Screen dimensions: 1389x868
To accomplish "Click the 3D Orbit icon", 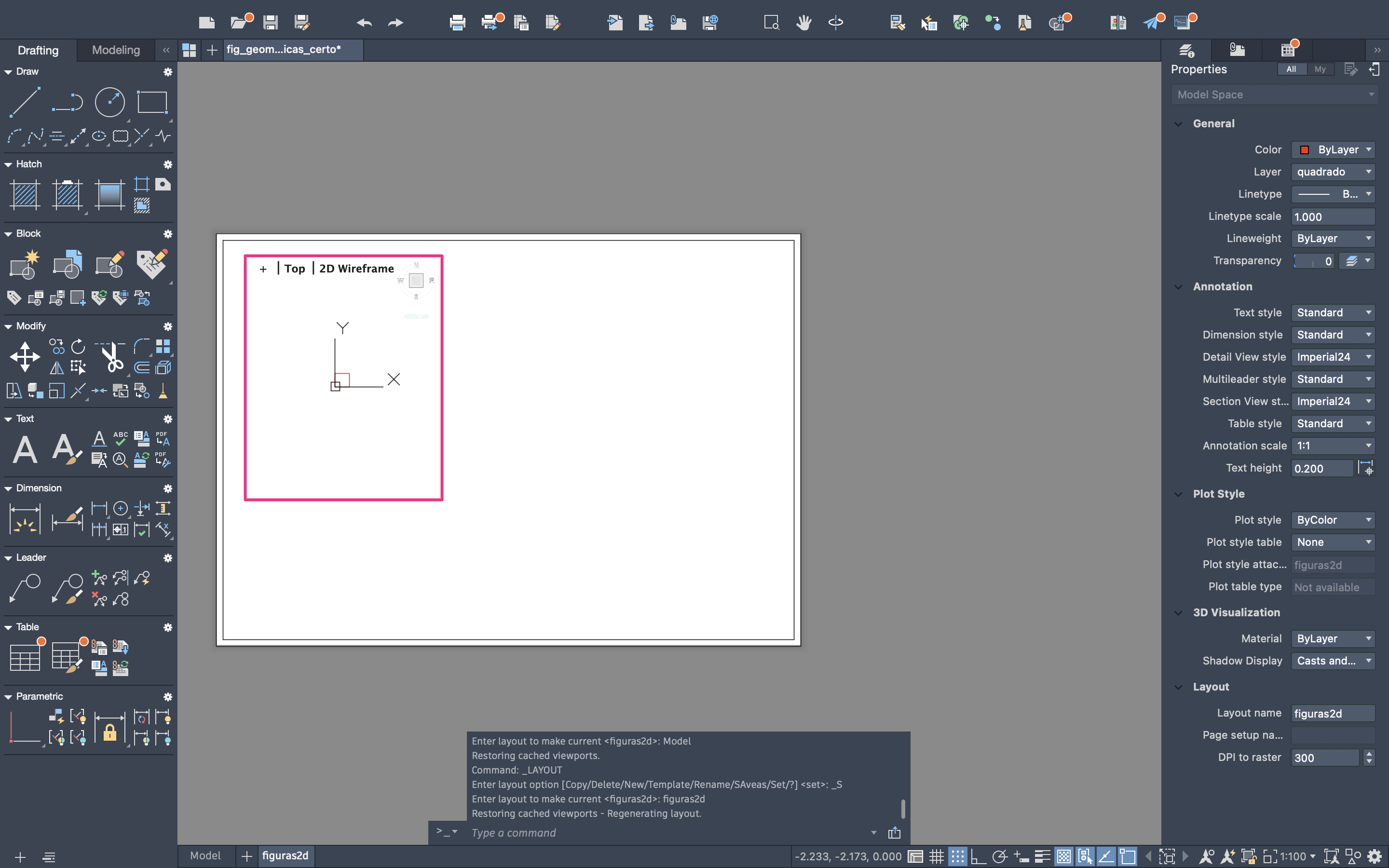I will (836, 23).
